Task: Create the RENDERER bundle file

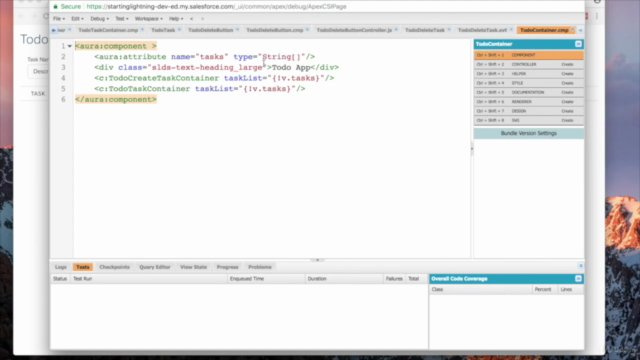Action: [567, 102]
